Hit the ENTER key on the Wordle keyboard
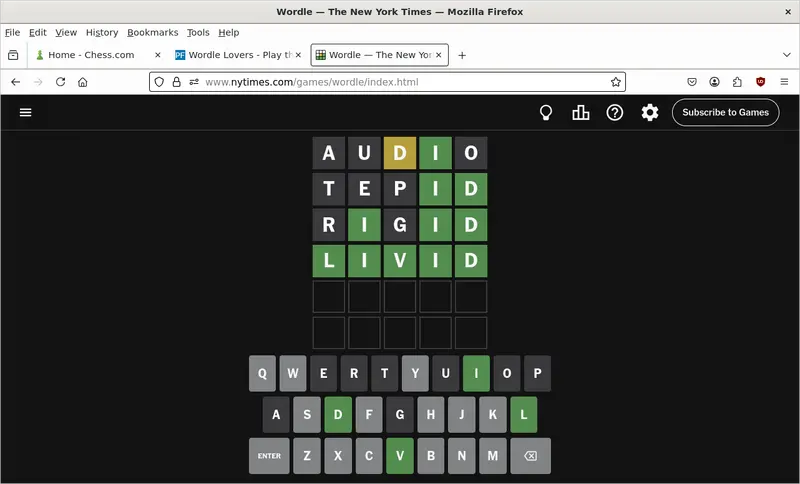800x484 pixels. coord(269,456)
